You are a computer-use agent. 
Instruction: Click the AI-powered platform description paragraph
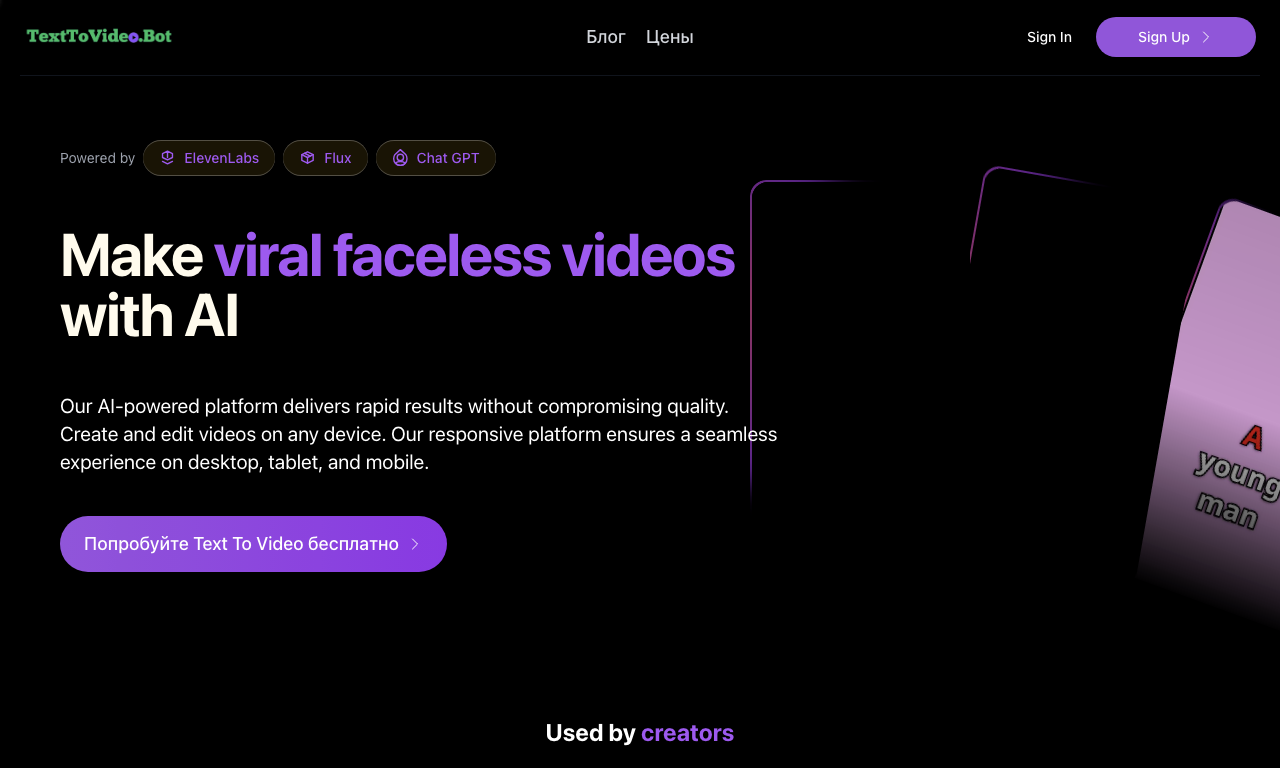pos(419,434)
